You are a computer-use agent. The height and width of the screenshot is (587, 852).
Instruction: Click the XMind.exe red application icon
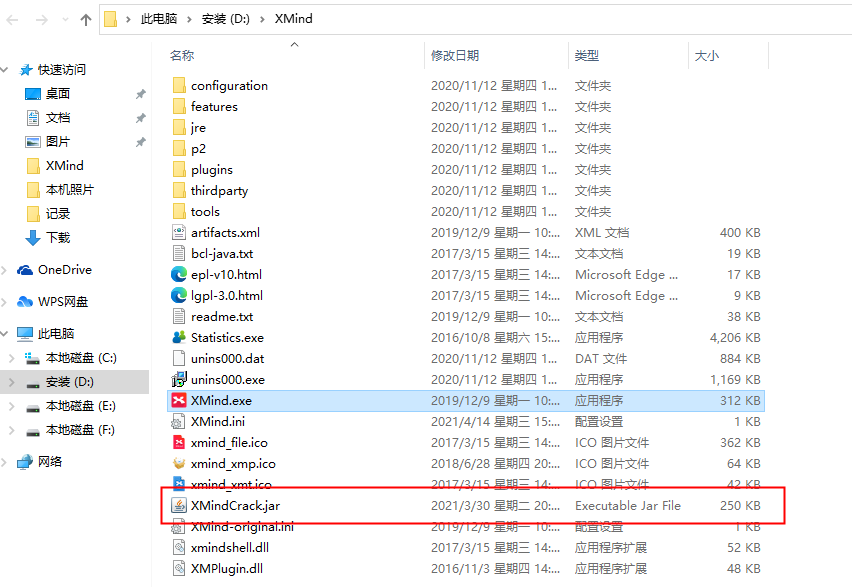click(x=179, y=401)
